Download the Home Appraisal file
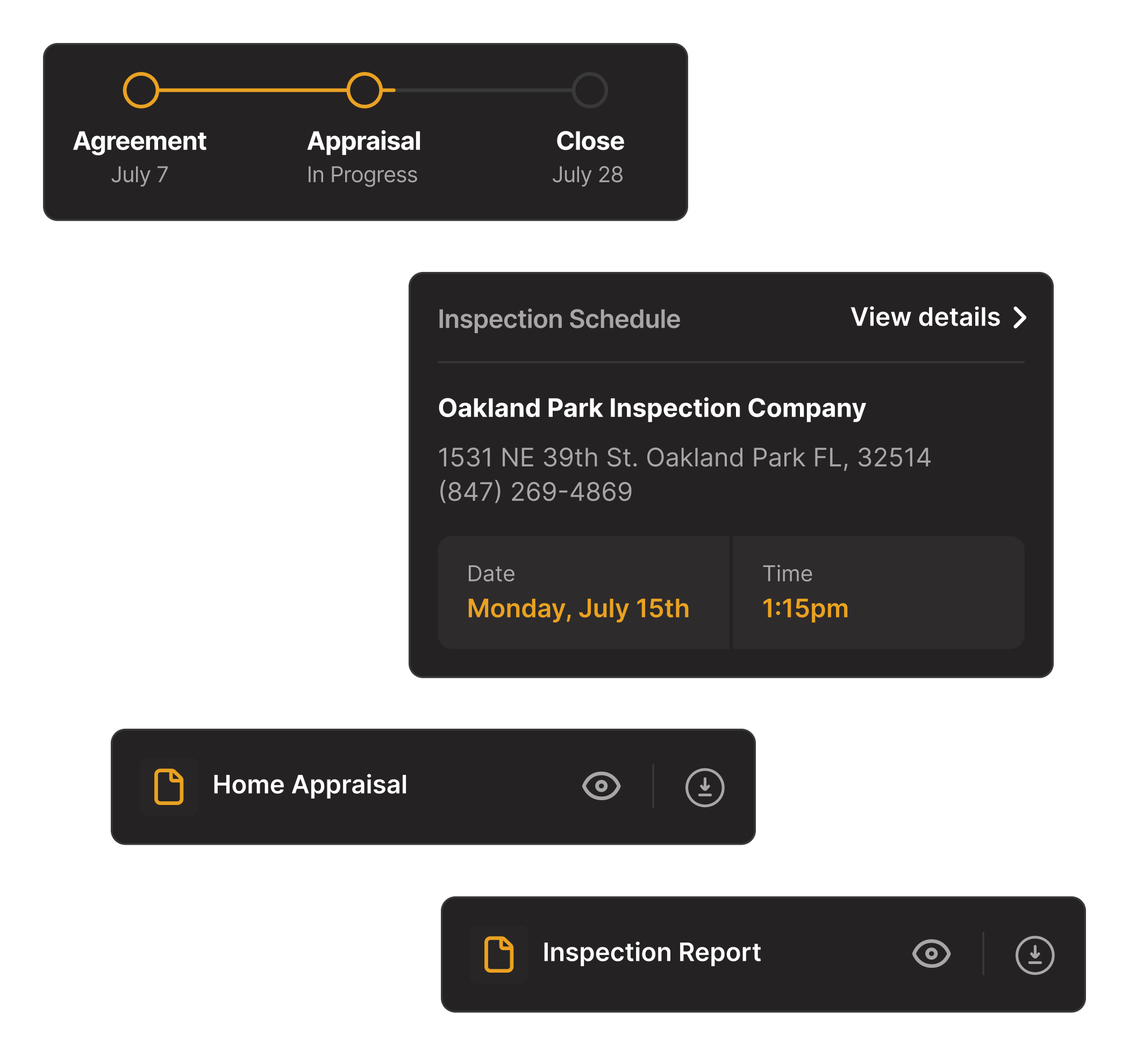Image resolution: width=1129 pixels, height=1064 pixels. pos(704,786)
